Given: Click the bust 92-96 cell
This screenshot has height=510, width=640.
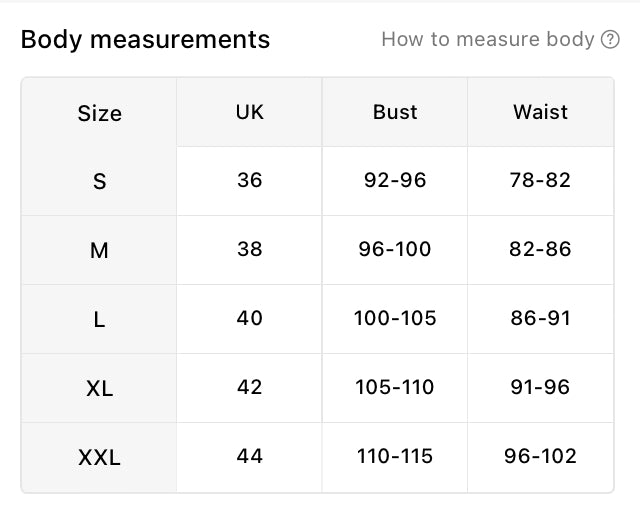Looking at the screenshot, I should click(395, 180).
